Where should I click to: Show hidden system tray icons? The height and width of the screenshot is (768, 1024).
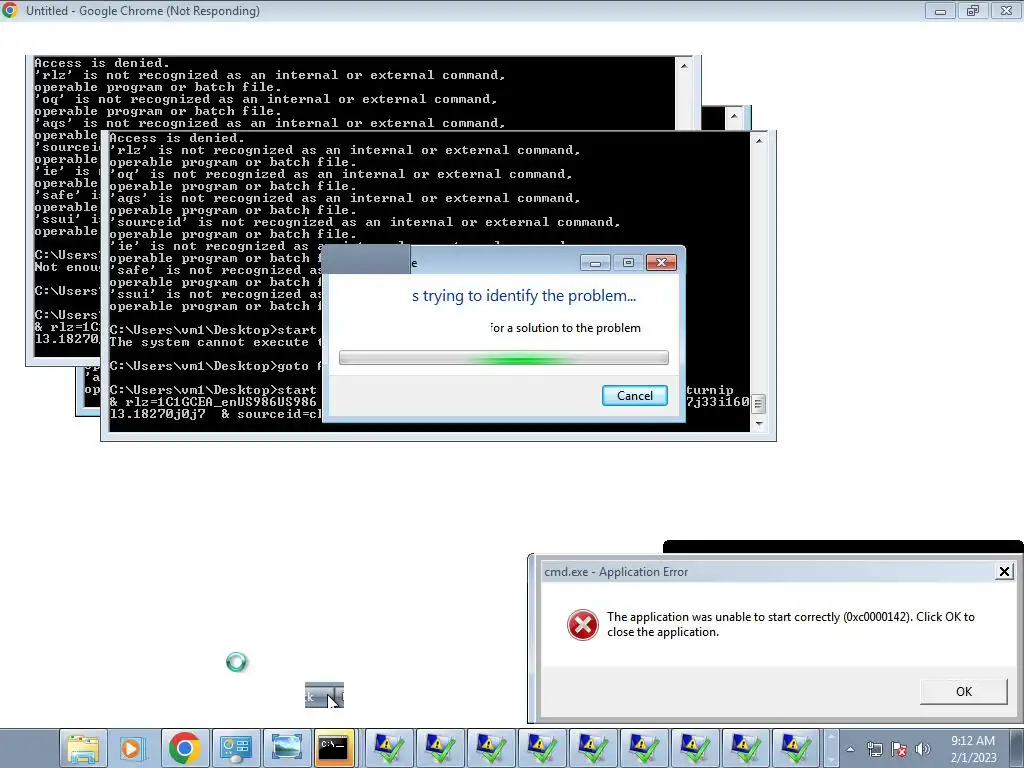pos(850,749)
